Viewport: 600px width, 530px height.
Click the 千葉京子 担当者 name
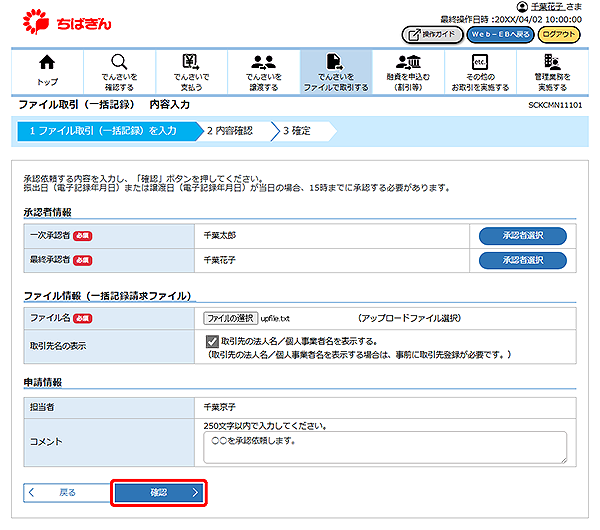click(220, 407)
